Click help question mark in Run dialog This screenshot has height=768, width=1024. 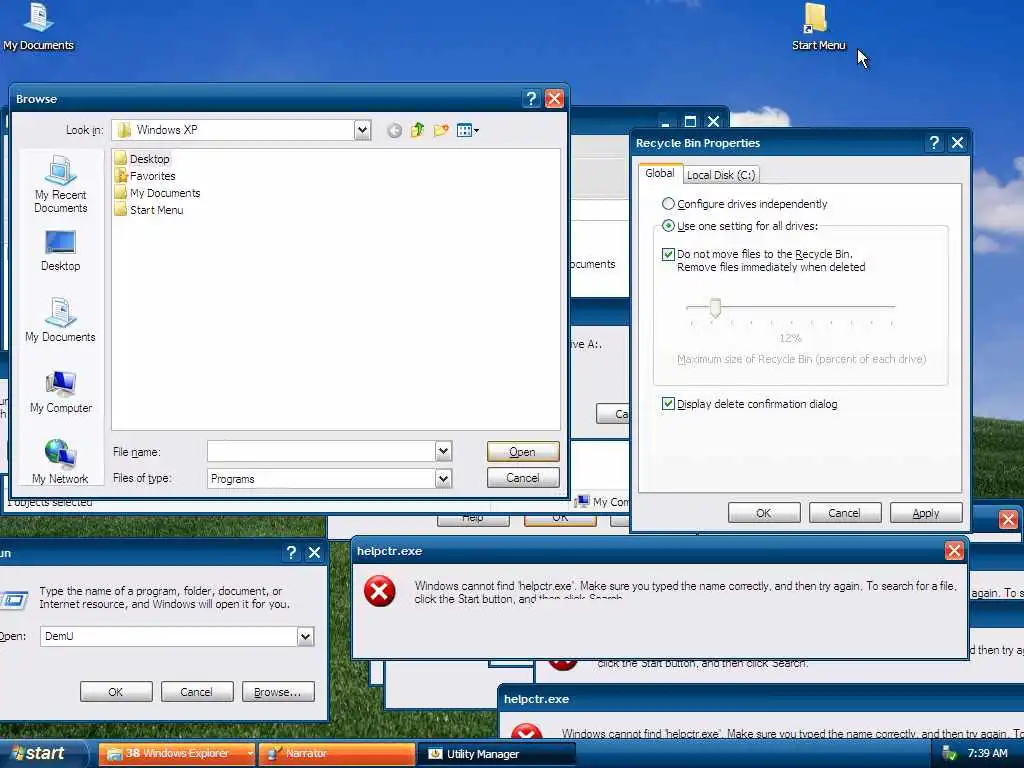(x=291, y=552)
